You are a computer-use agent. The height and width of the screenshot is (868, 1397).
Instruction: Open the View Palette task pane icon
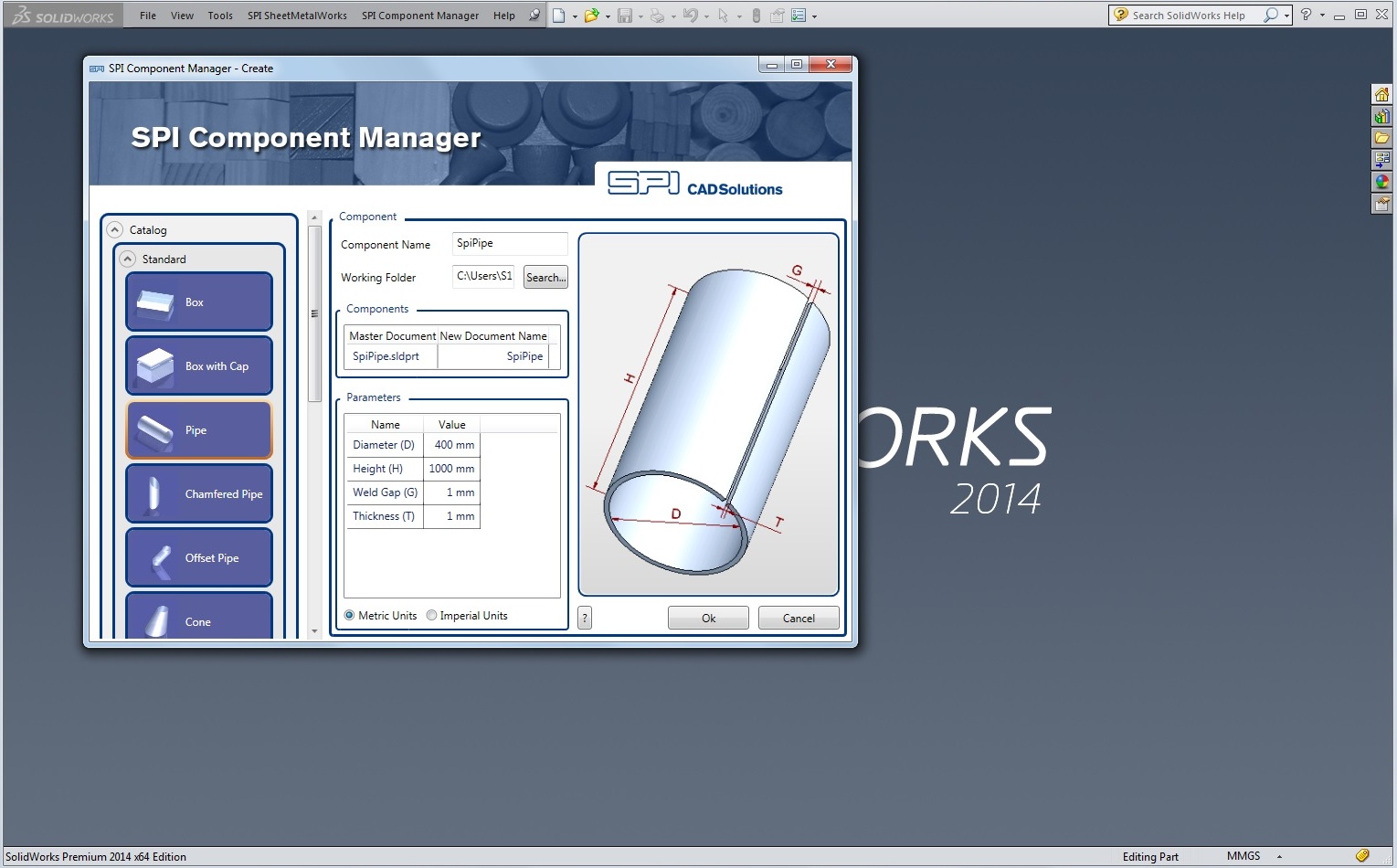[1381, 160]
